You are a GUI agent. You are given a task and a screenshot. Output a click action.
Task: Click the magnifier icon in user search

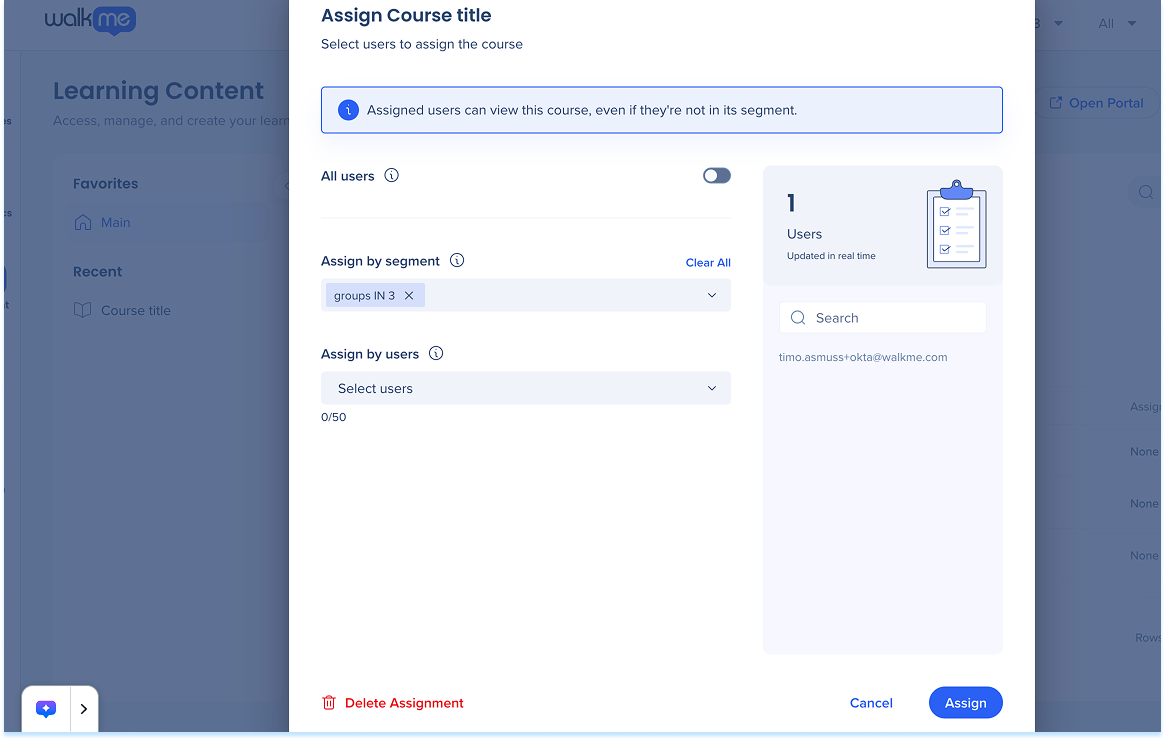pos(798,318)
